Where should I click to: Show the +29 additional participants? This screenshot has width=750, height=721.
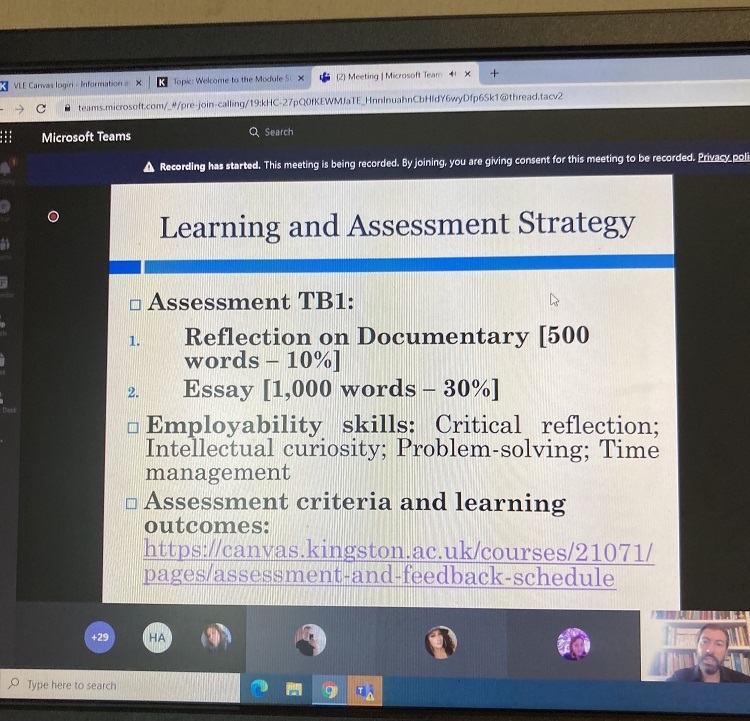pos(99,636)
